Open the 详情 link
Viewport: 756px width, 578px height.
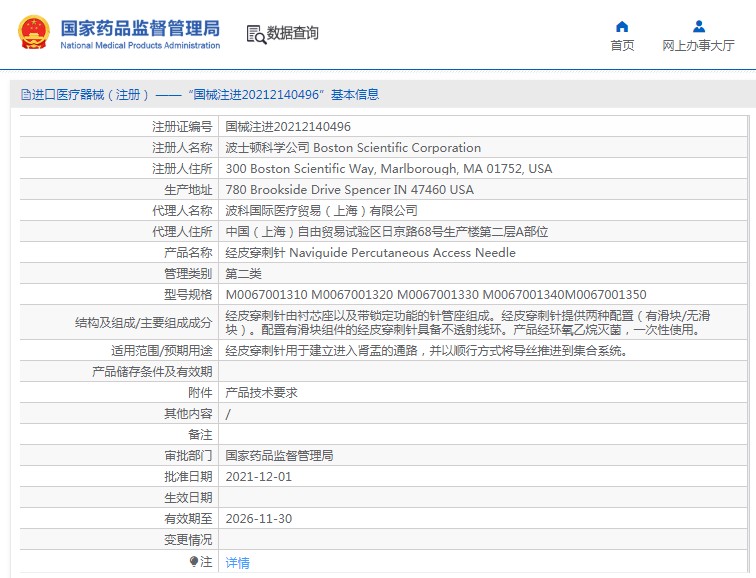coord(237,563)
